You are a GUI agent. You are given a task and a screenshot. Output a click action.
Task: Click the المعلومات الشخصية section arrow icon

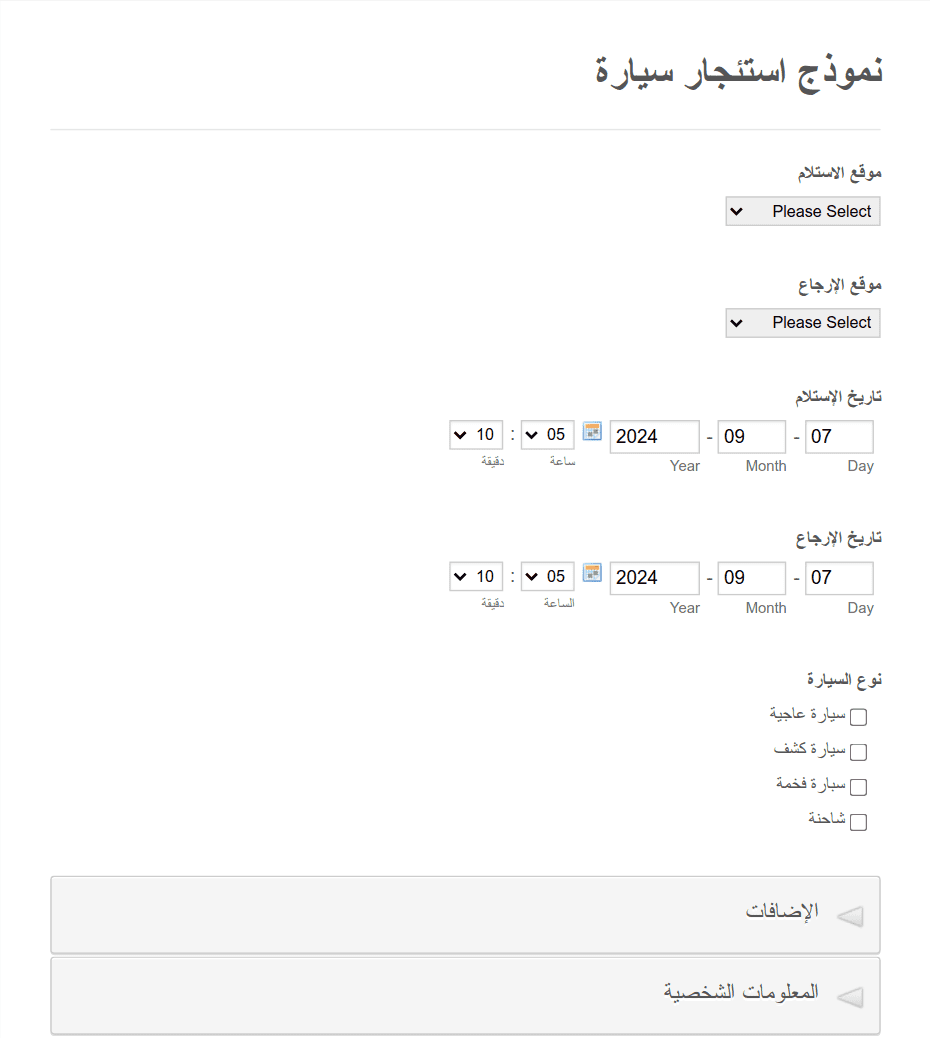coord(850,997)
